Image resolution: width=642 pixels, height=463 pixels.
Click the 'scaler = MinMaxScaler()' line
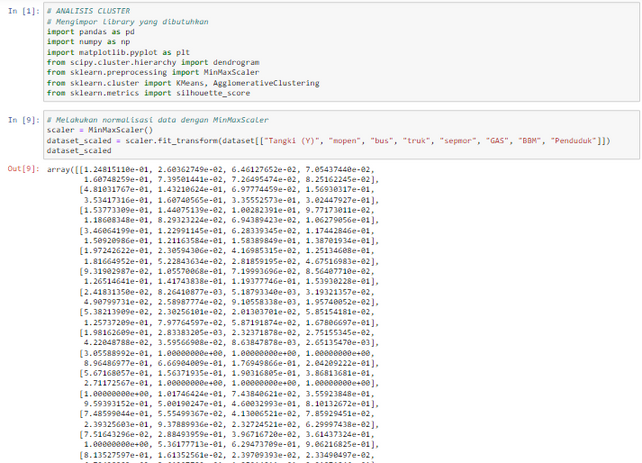(94, 129)
